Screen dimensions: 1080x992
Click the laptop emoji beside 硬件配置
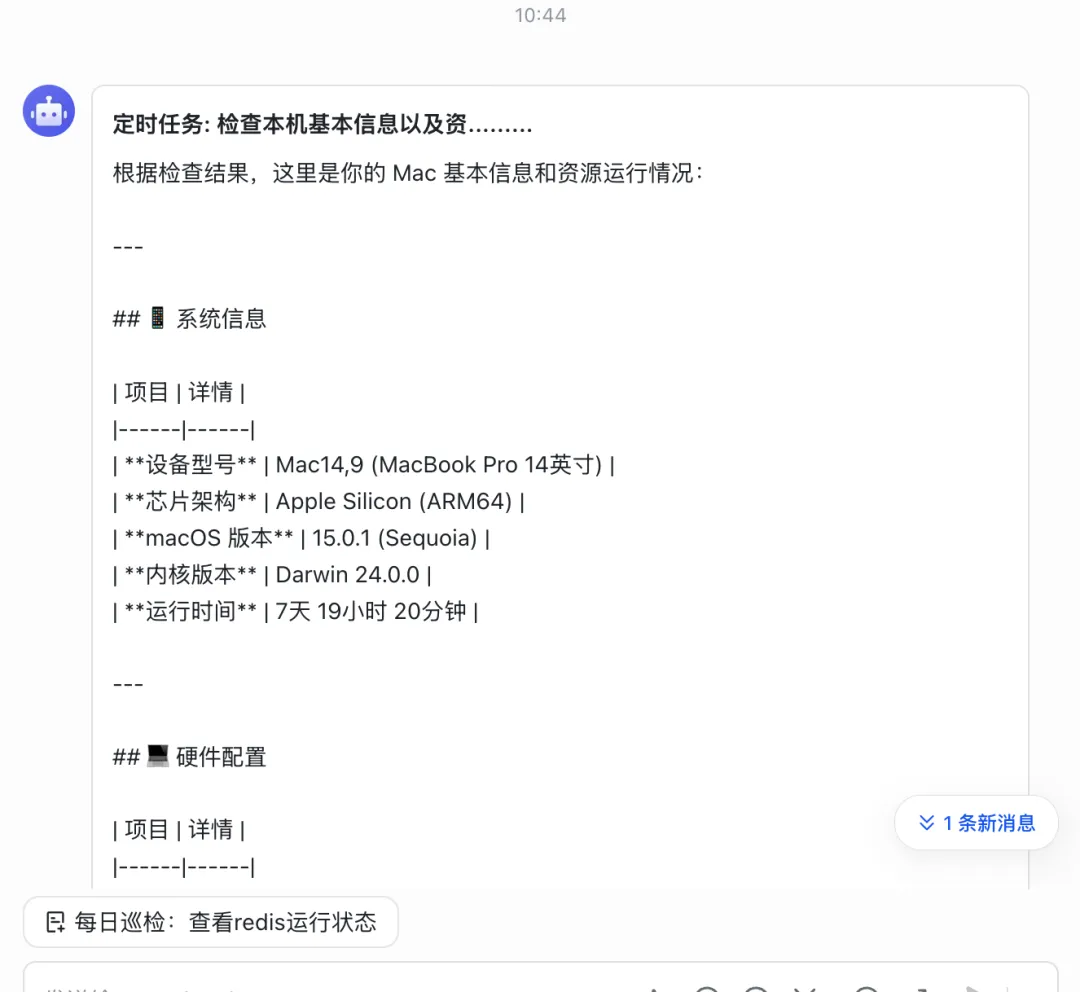(x=157, y=757)
